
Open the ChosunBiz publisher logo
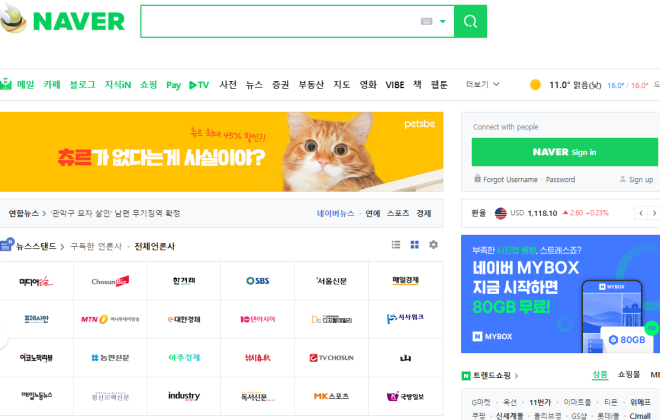click(x=110, y=281)
